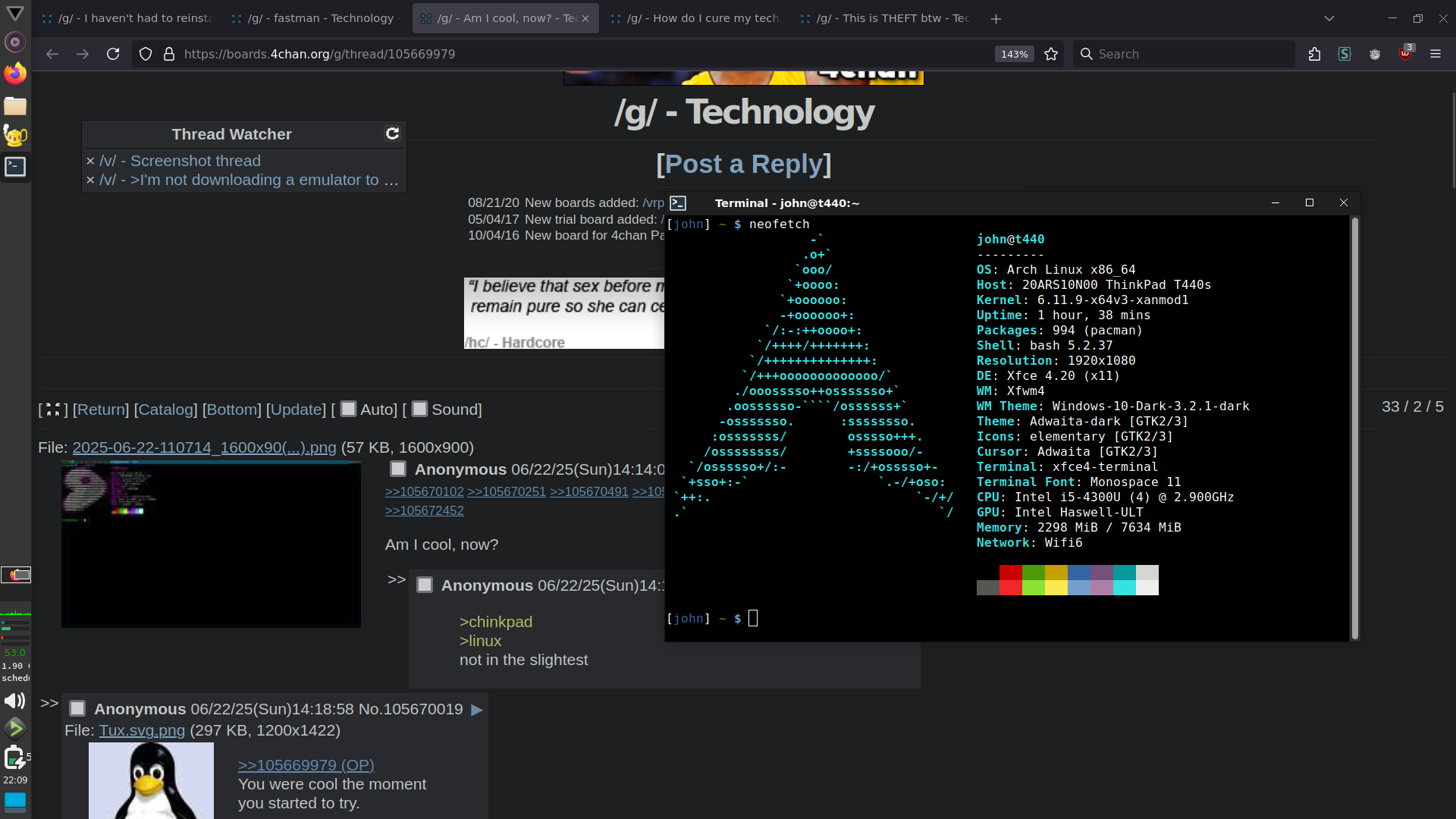Tick the OP post checkbox
The image size is (1456, 819).
click(x=398, y=469)
